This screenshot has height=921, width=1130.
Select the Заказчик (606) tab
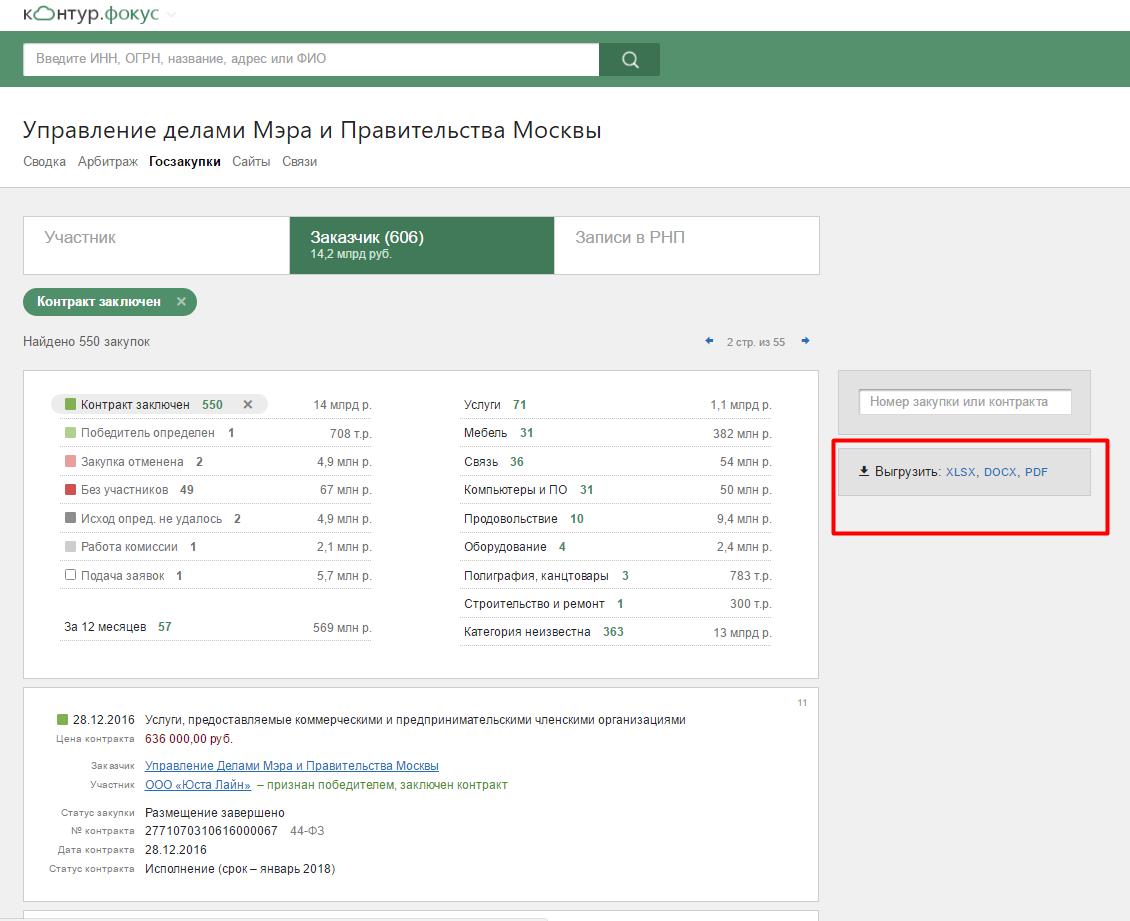tap(422, 246)
